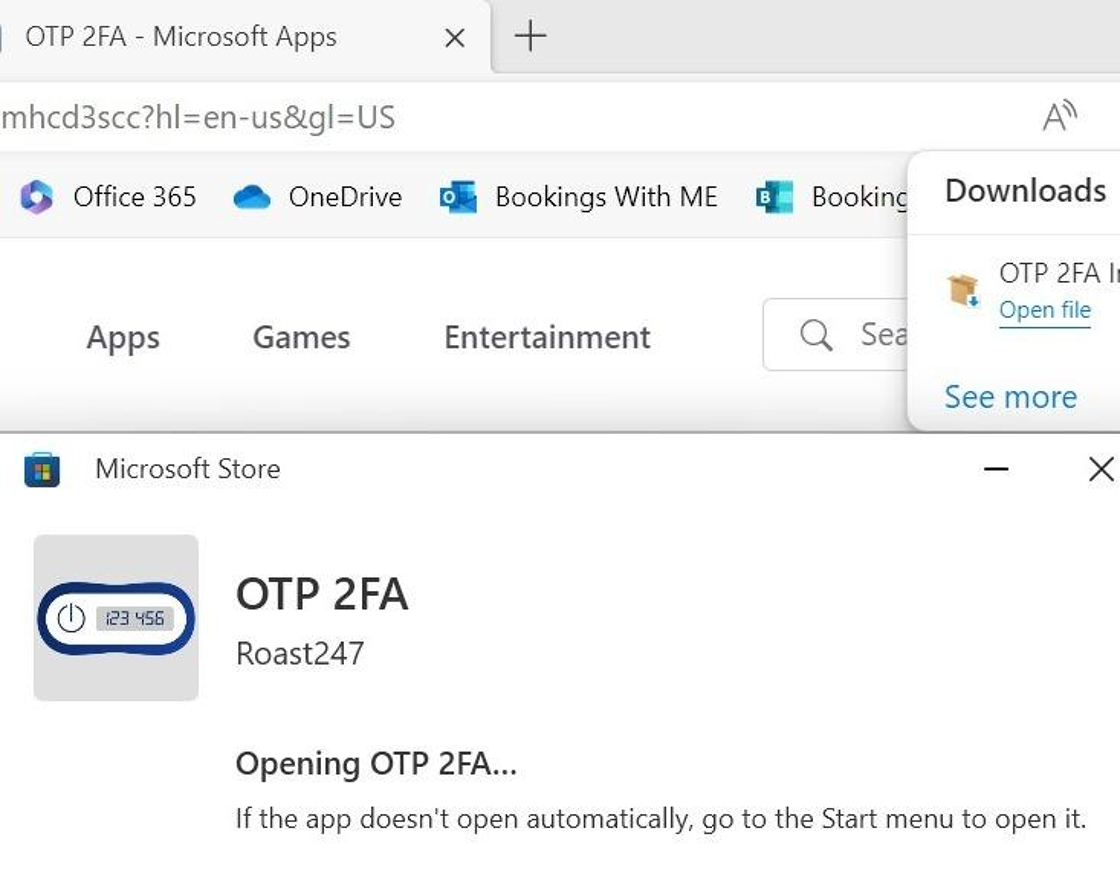Open the Office 365 bookmark
The width and height of the screenshot is (1120, 886).
108,196
